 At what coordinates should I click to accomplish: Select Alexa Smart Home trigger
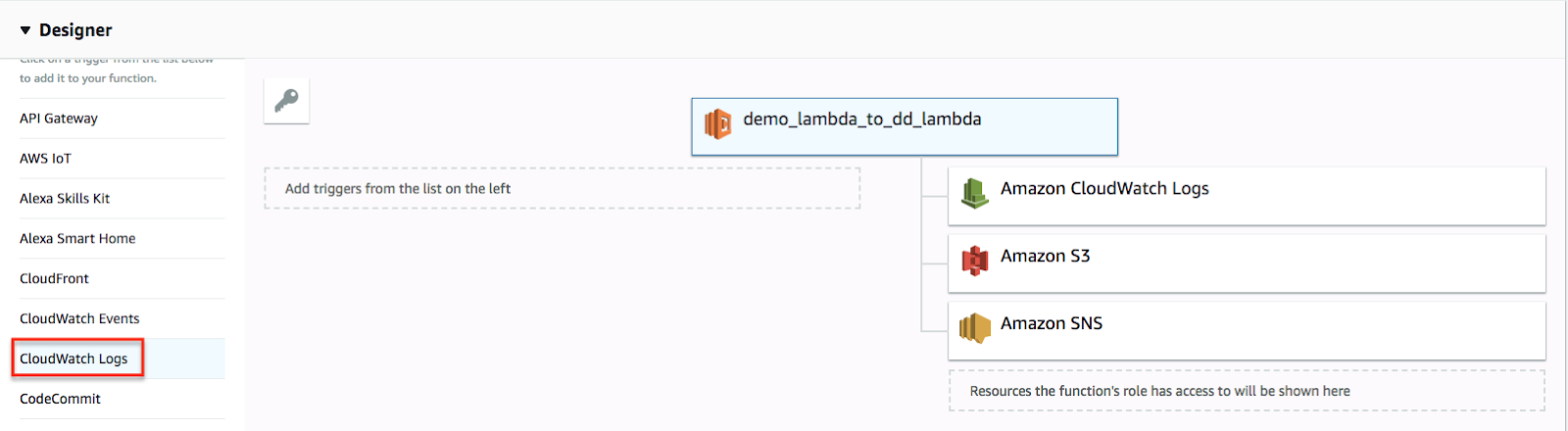[x=77, y=239]
